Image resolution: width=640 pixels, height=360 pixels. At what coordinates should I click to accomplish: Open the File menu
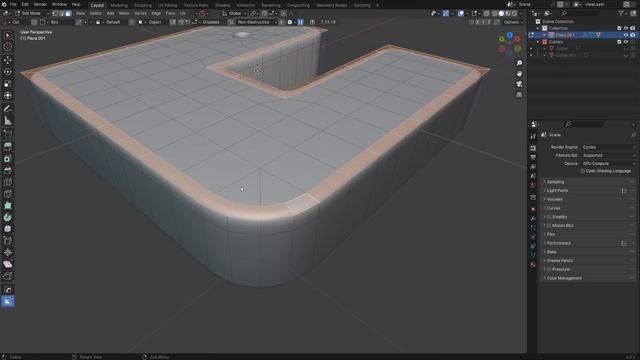pos(13,4)
